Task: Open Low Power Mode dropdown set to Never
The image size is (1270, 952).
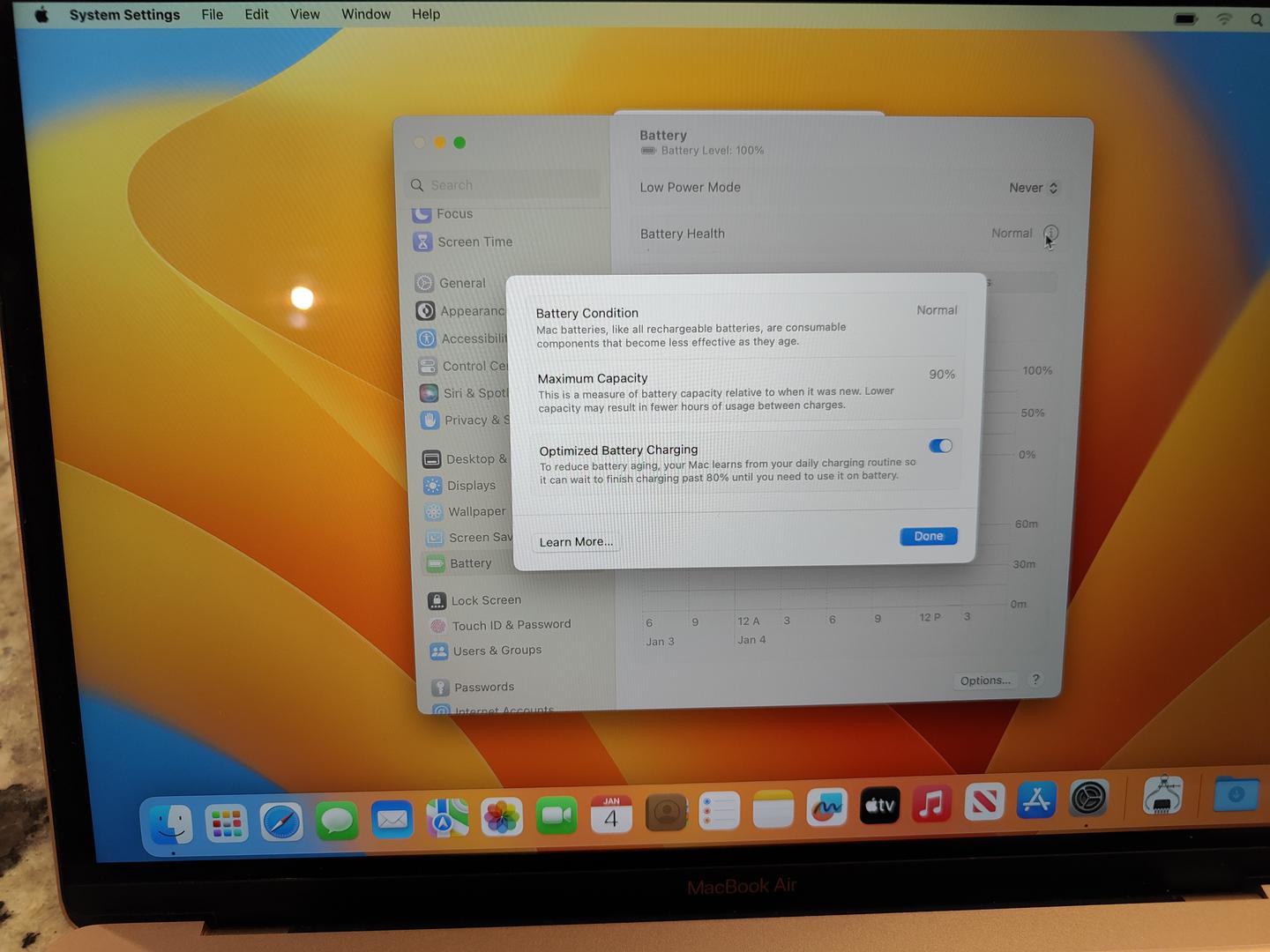Action: [x=1033, y=188]
